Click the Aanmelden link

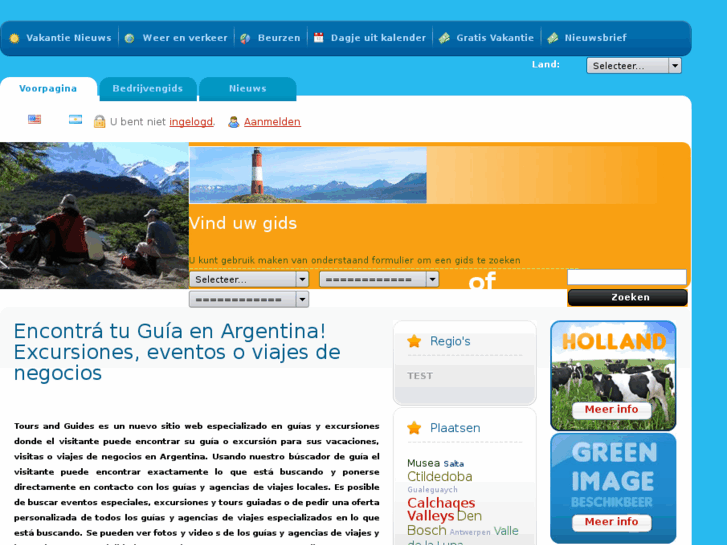coord(272,122)
